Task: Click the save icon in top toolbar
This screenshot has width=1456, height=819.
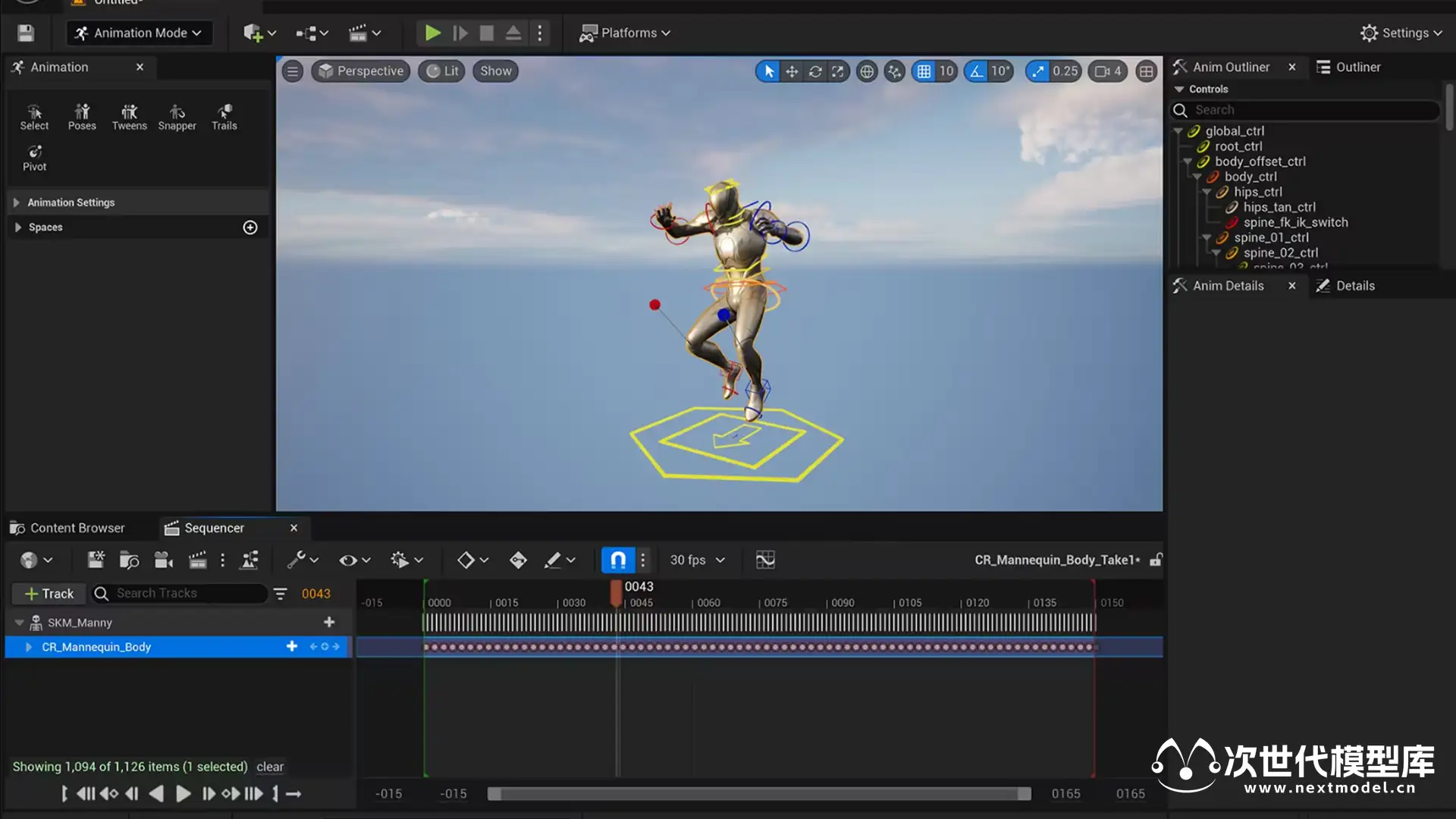Action: (26, 33)
